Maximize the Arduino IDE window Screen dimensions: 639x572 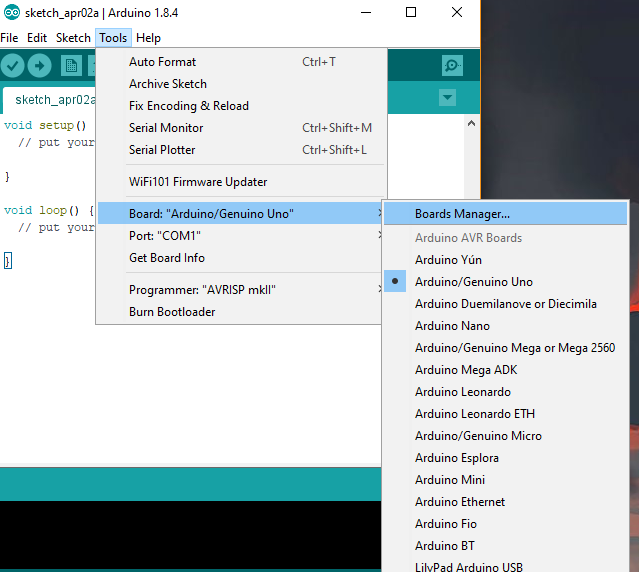(411, 12)
